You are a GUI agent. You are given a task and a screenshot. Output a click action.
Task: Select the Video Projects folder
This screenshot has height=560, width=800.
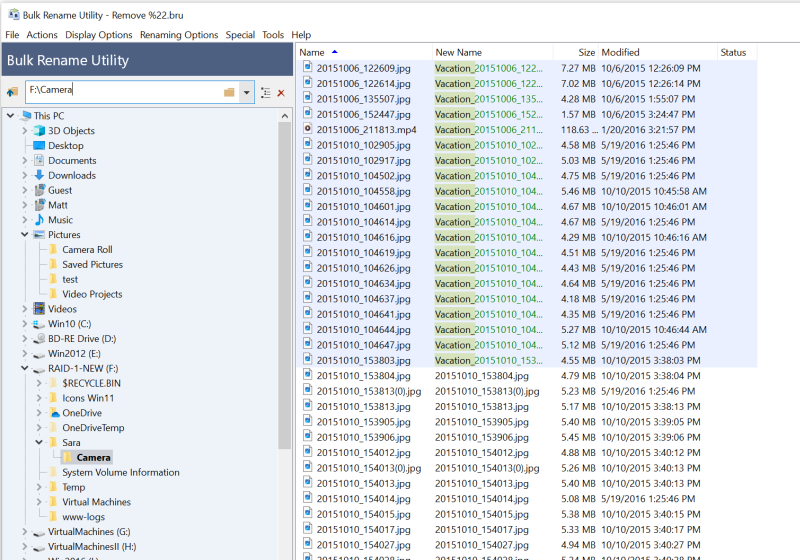pos(92,294)
